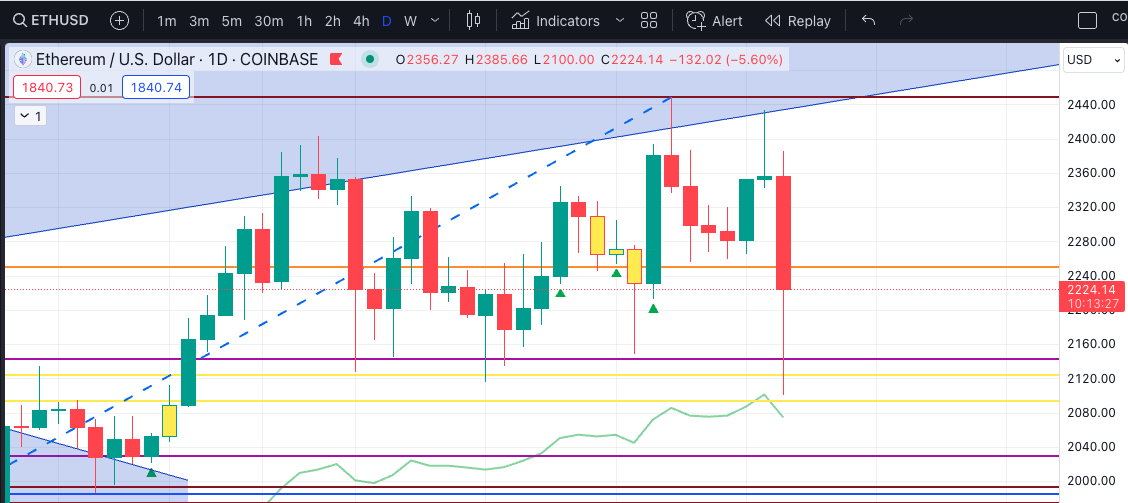Select the 1m timeframe
Screen dimensions: 1128x503
166,21
